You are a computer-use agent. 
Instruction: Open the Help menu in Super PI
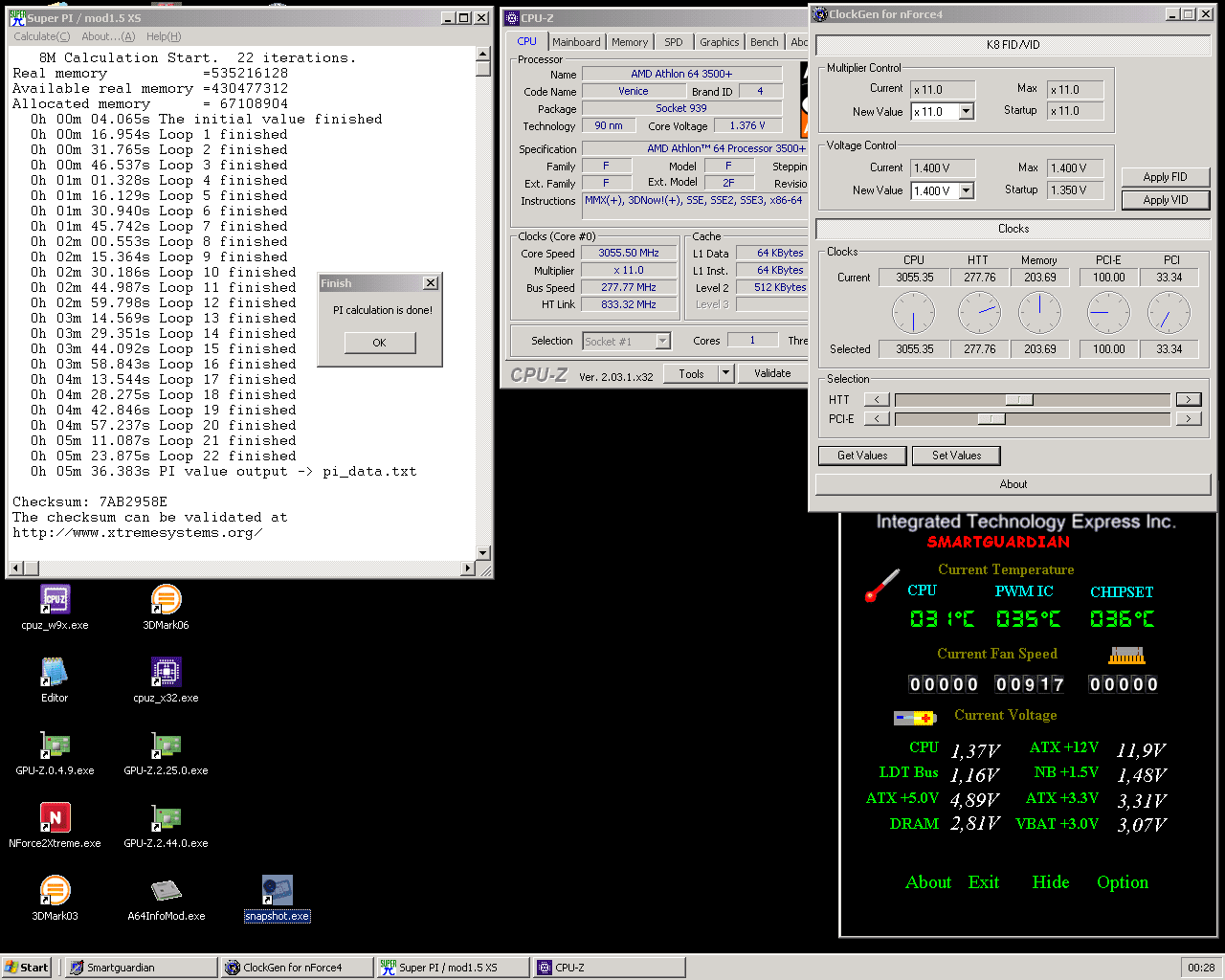(164, 36)
